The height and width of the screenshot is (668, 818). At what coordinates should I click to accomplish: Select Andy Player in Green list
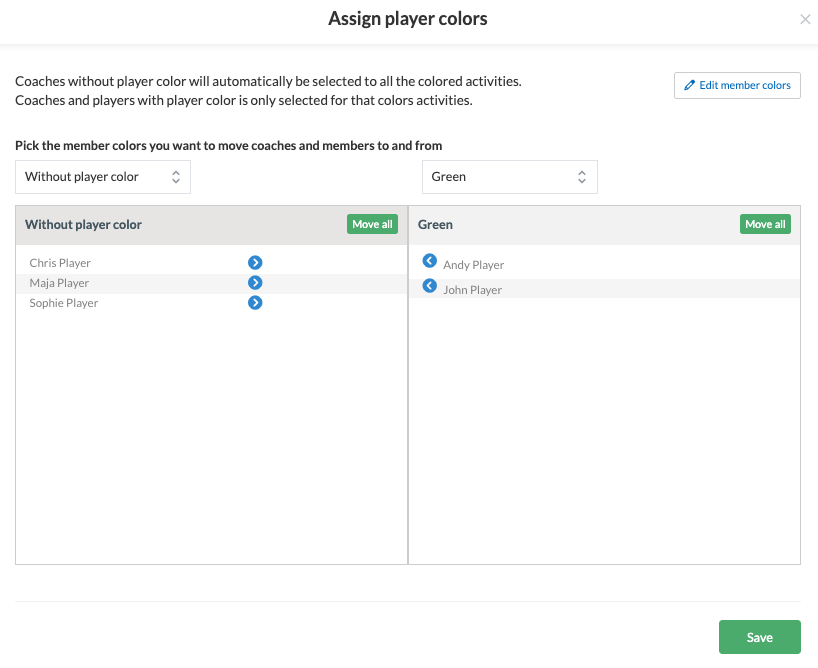point(474,265)
